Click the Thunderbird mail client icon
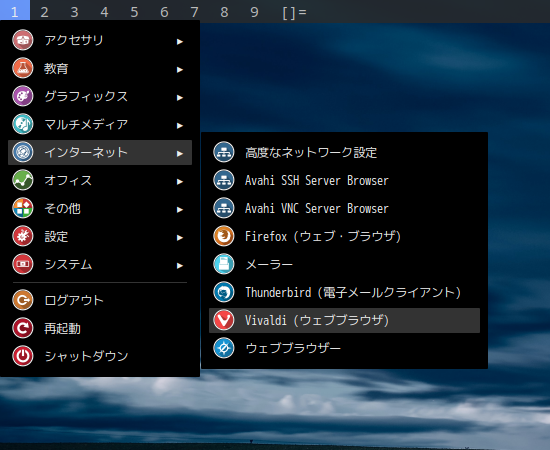 click(x=224, y=292)
